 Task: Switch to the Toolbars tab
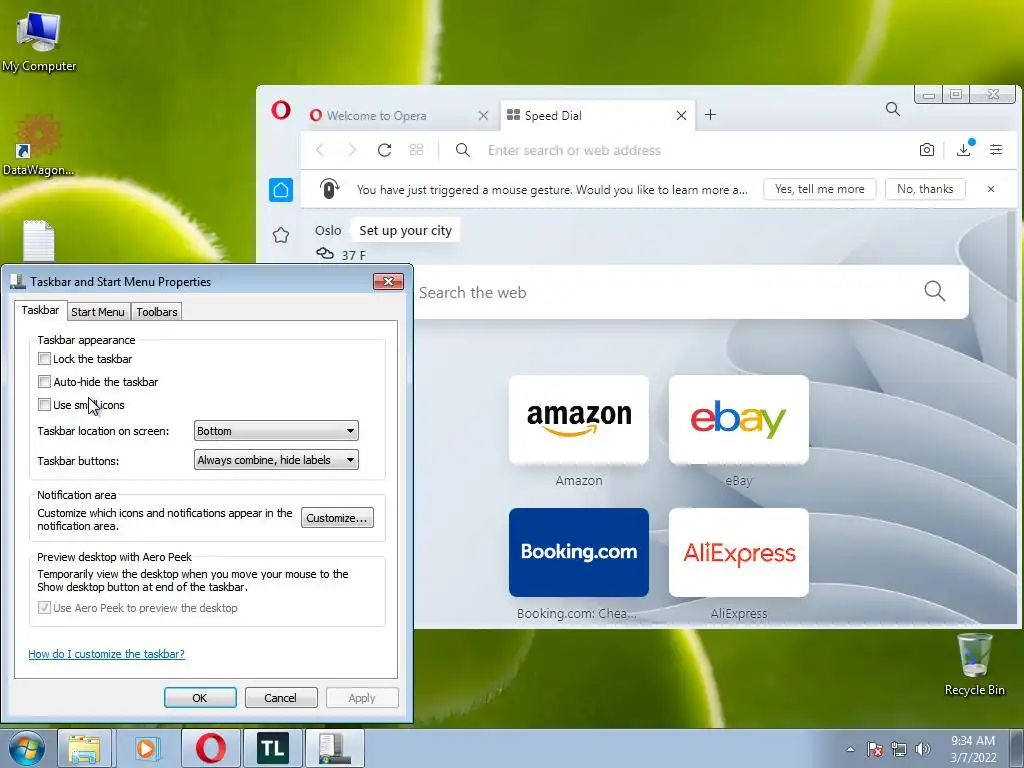157,312
